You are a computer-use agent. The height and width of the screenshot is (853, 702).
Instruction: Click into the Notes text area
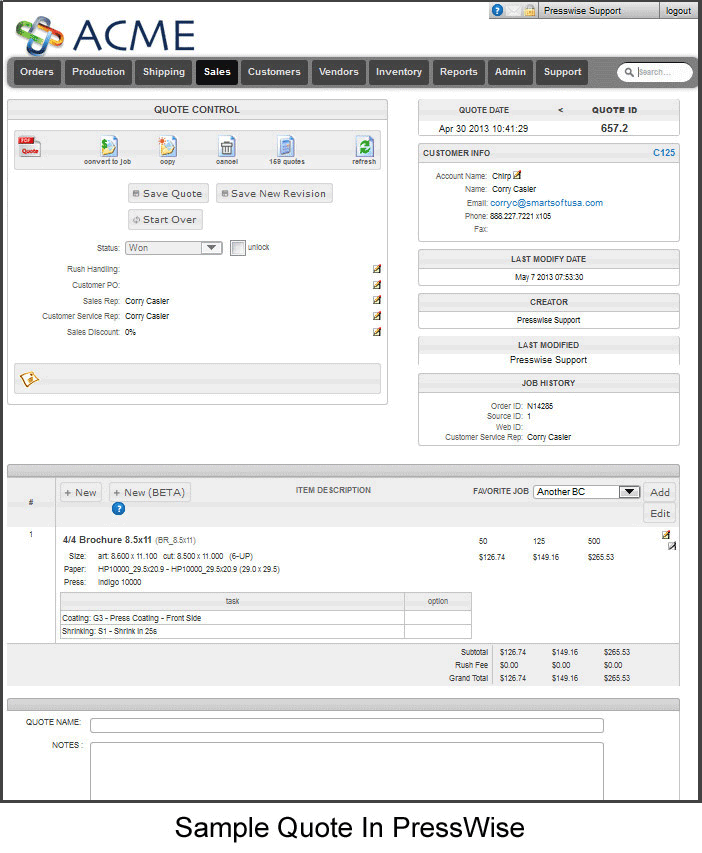[347, 771]
